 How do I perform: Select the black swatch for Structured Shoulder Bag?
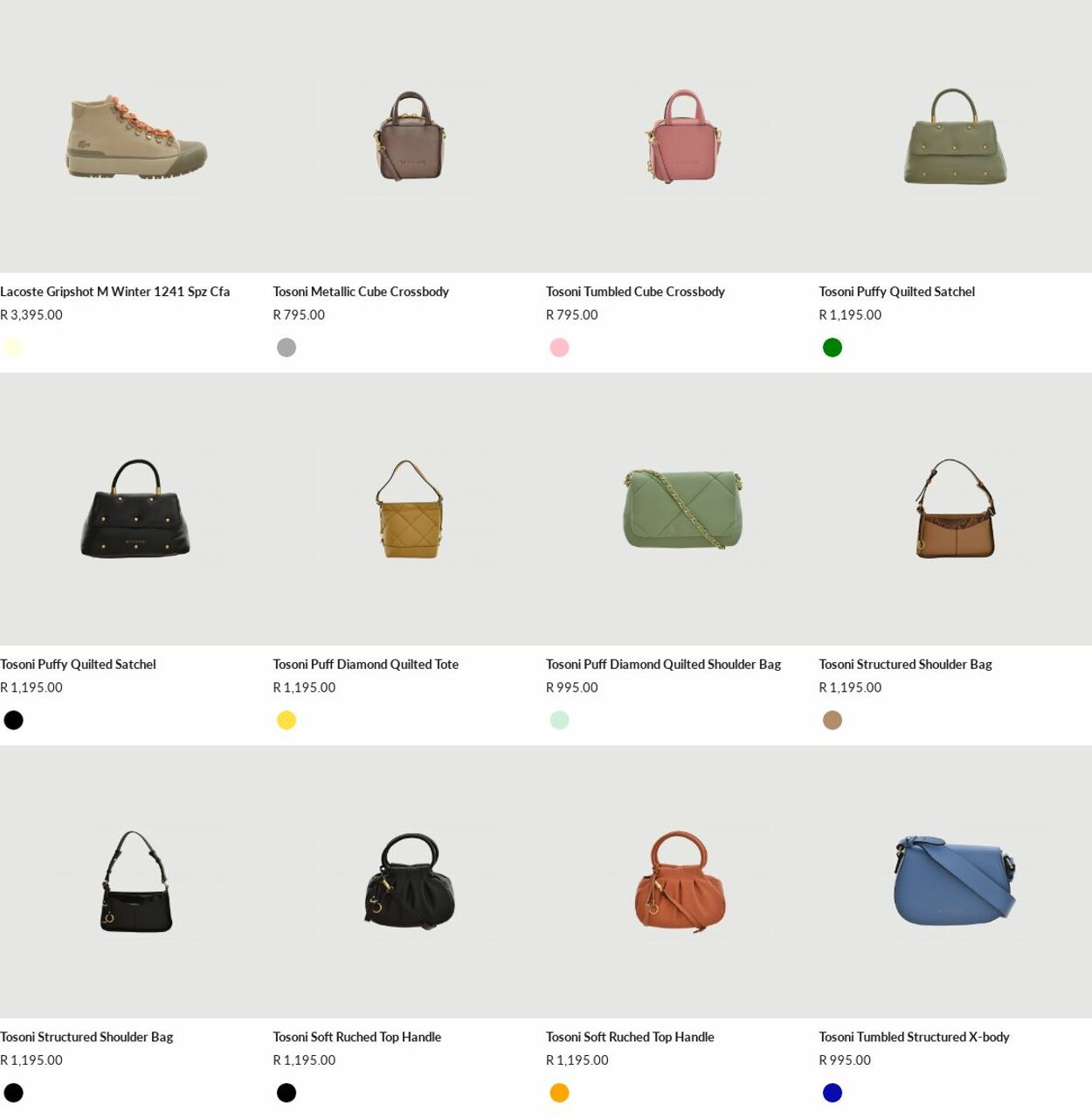coord(13,1093)
